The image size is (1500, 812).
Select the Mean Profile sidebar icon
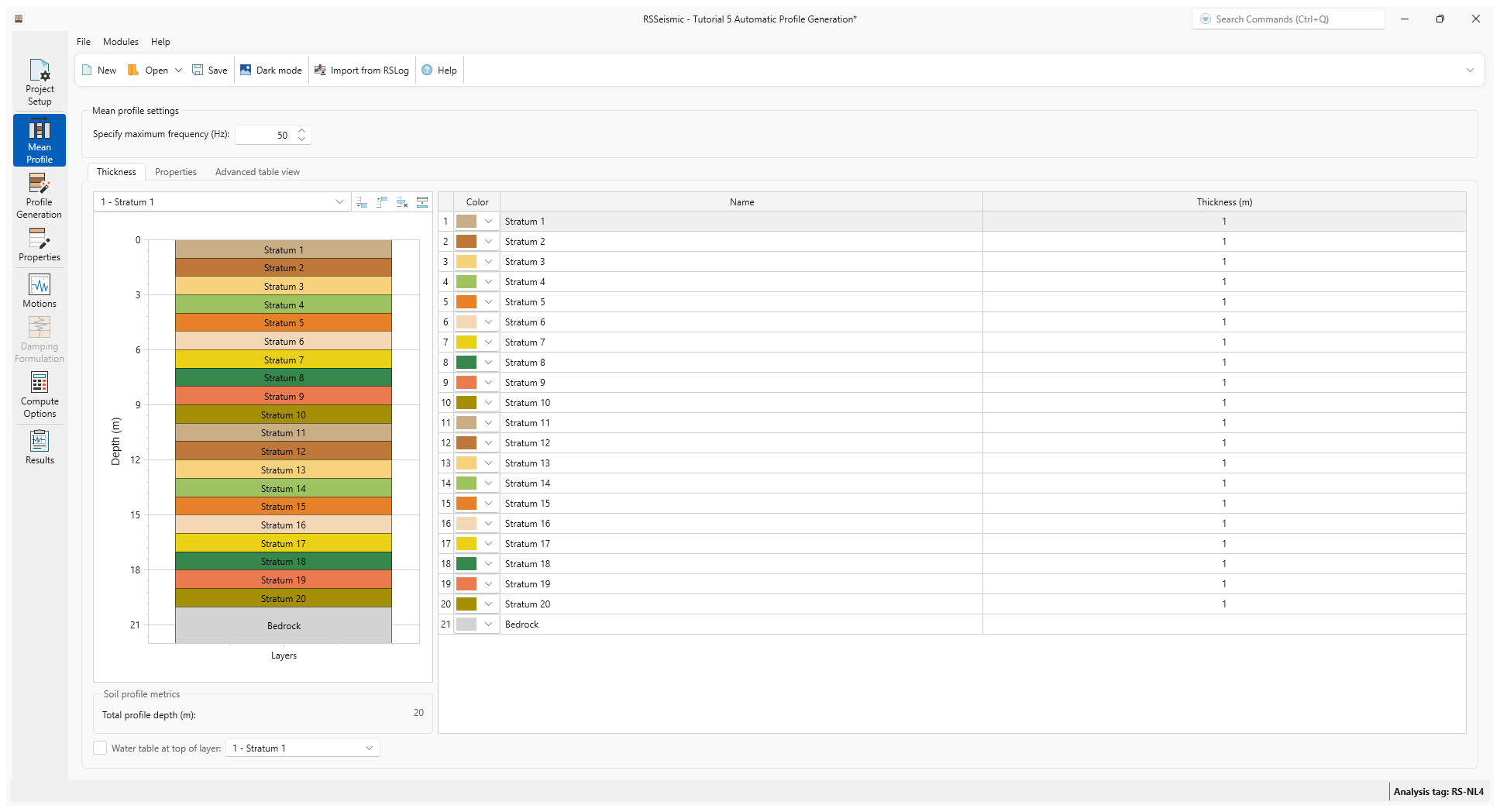click(40, 140)
